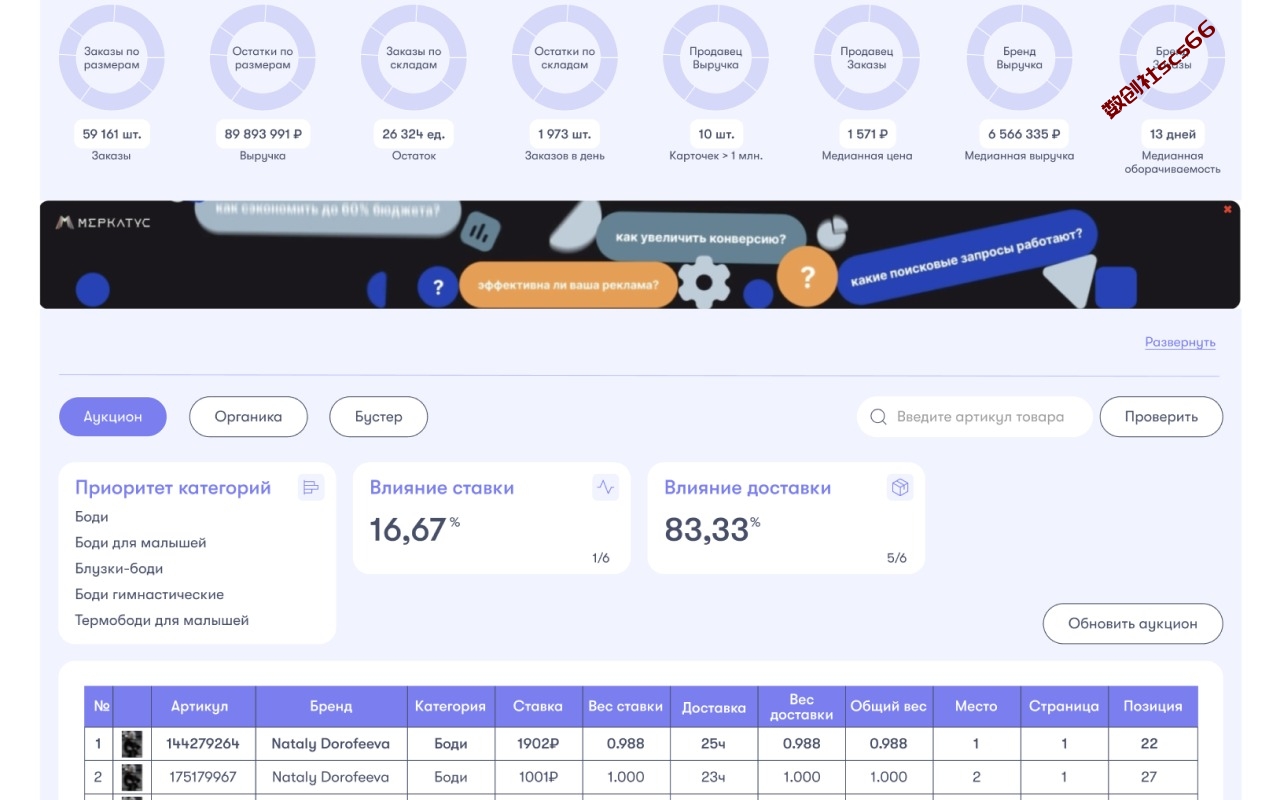Open the Заказы по размерам donut chart
This screenshot has width=1280, height=800.
[112, 58]
